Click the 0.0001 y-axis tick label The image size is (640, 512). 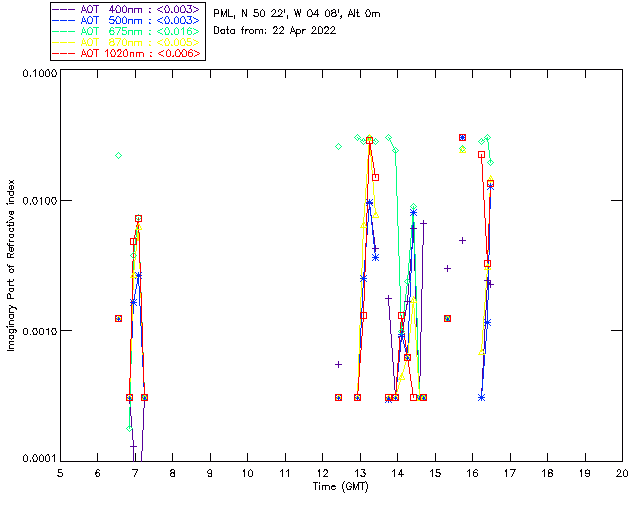(x=40, y=458)
